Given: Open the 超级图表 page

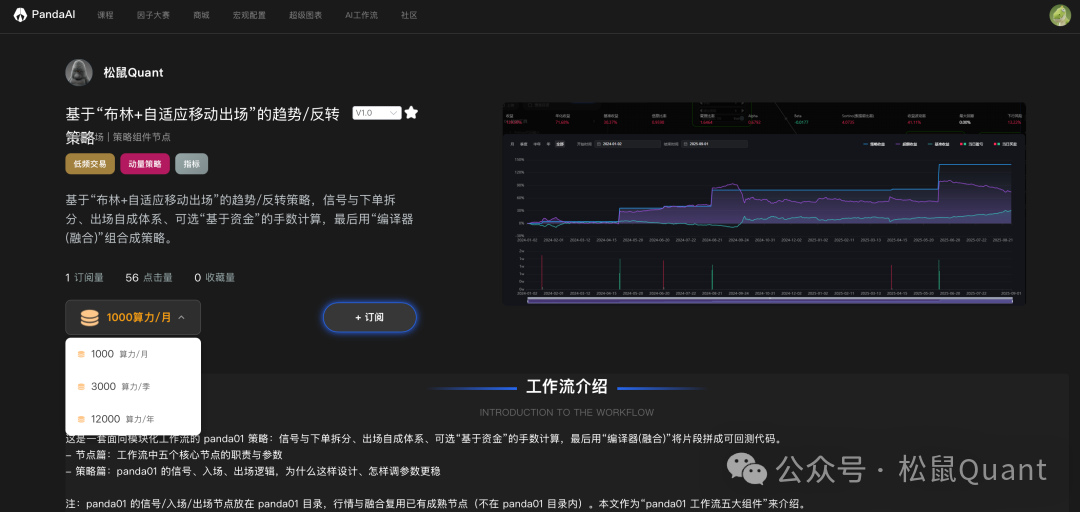Looking at the screenshot, I should 305,15.
